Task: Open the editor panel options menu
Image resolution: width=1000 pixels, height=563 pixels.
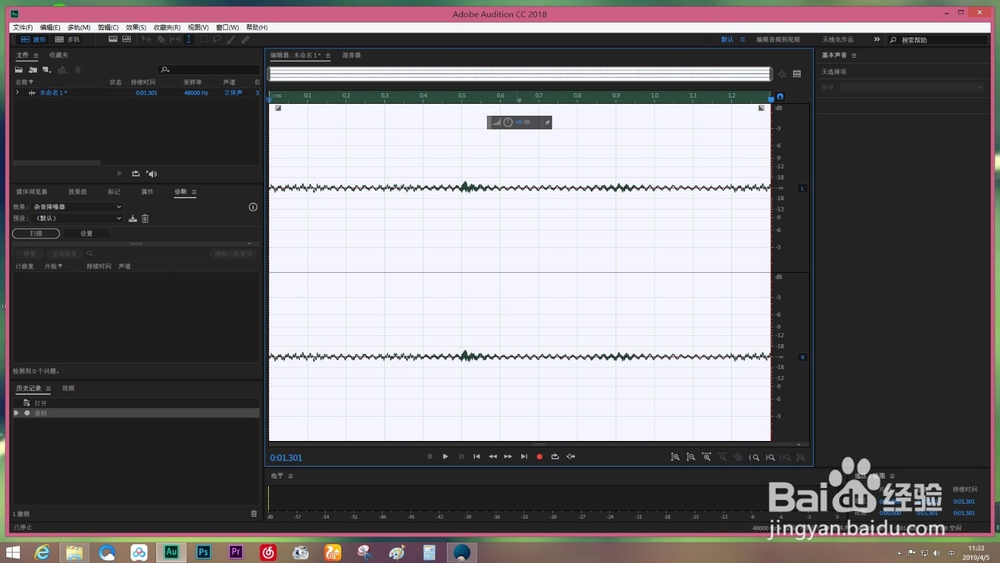Action: pos(328,55)
